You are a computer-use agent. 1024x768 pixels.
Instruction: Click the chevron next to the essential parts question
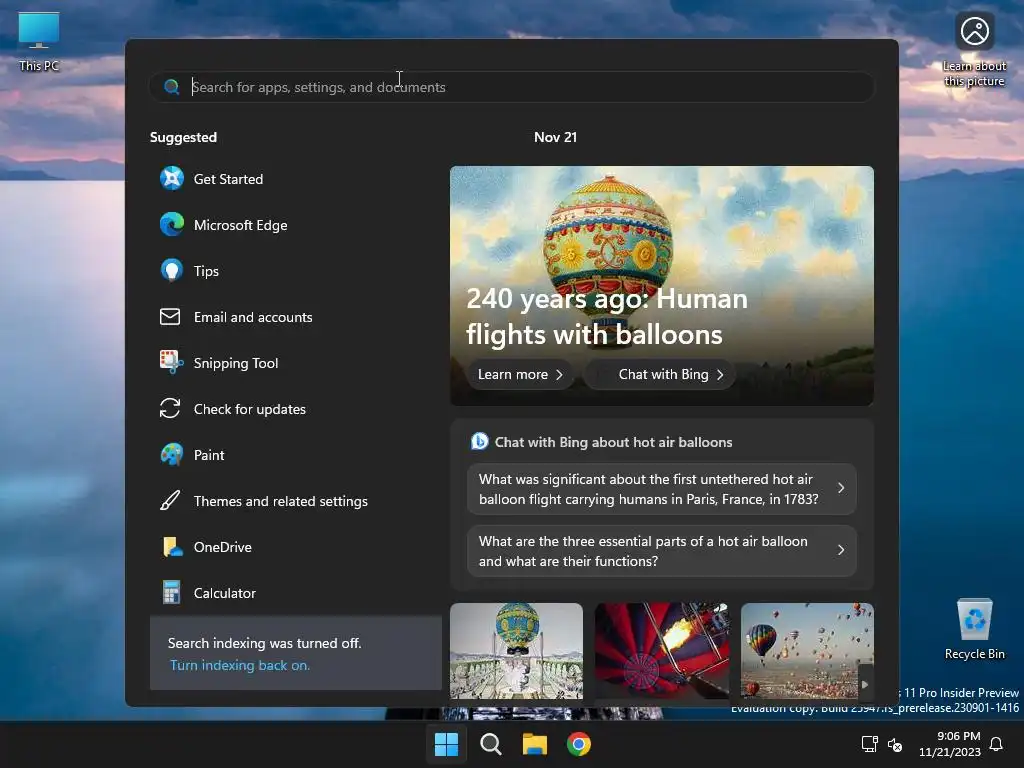pyautogui.click(x=840, y=550)
